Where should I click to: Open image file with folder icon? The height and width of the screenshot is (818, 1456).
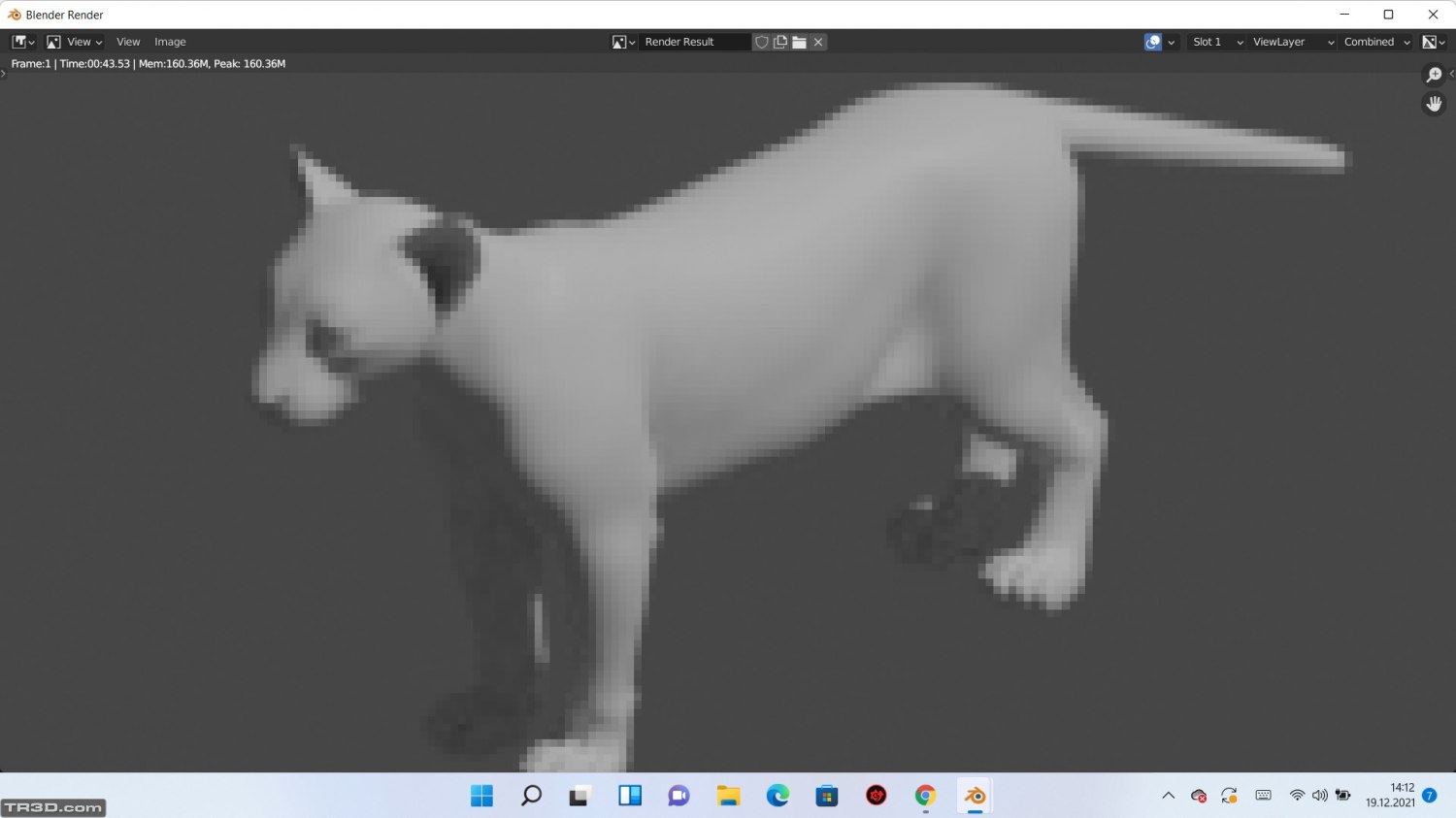[799, 42]
